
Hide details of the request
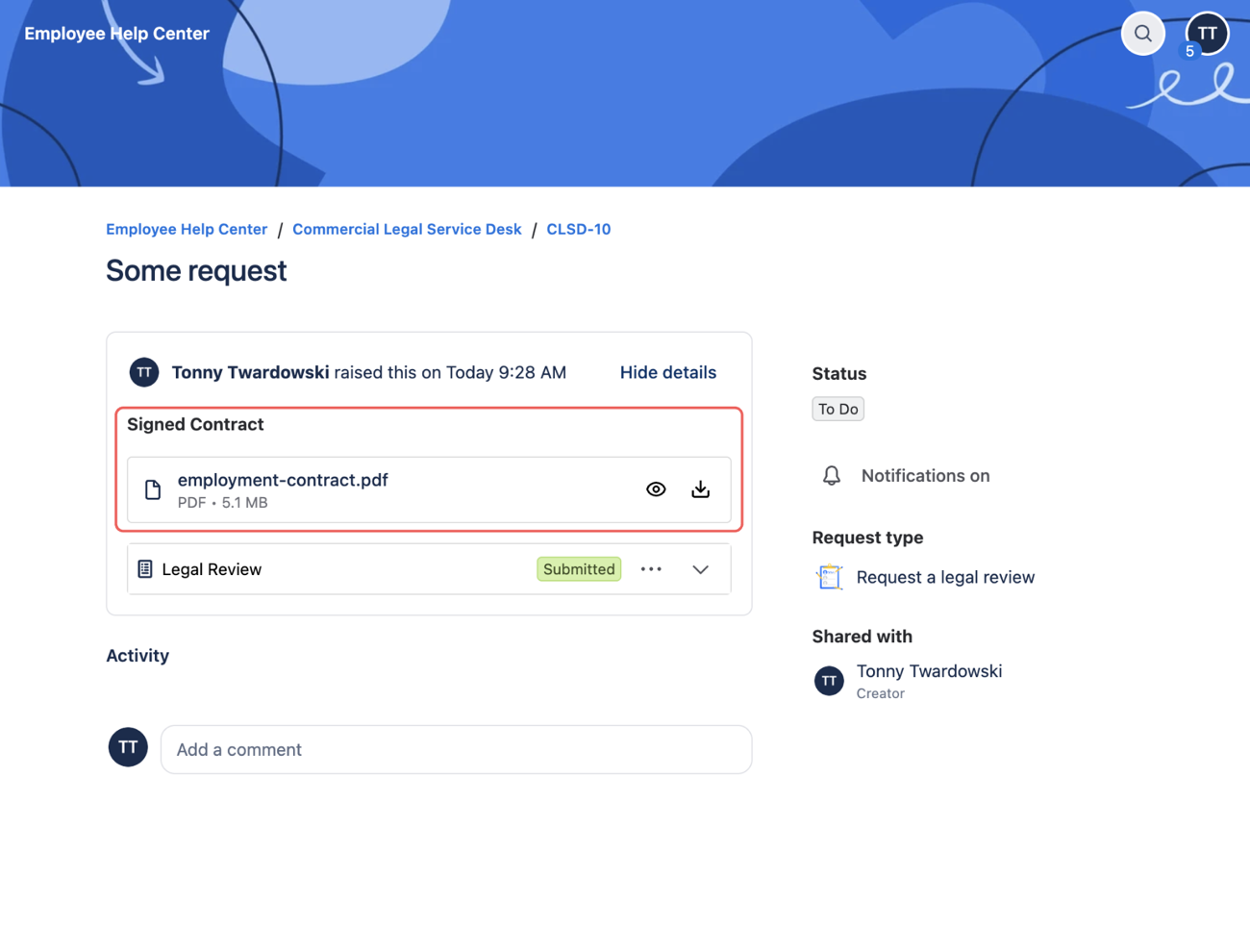click(668, 372)
